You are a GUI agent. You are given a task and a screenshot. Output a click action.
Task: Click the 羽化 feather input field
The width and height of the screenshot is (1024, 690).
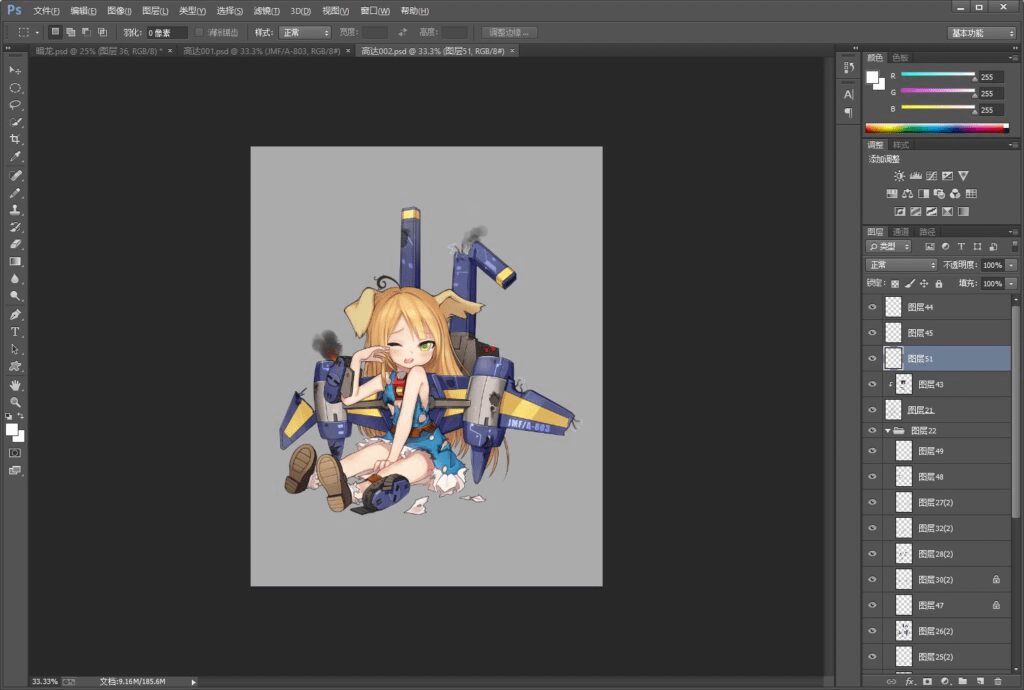point(167,33)
